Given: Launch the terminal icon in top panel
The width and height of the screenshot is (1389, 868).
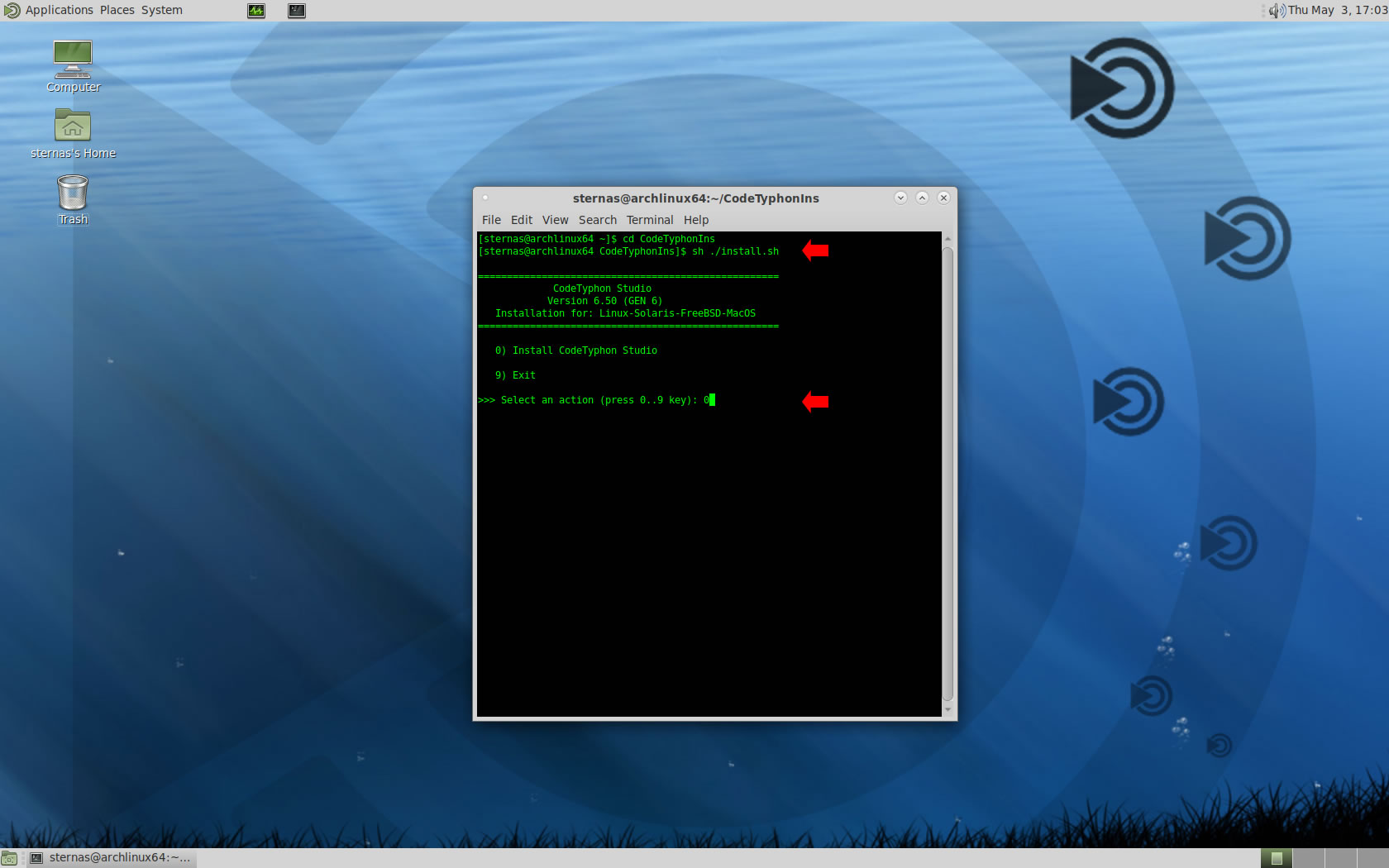Looking at the screenshot, I should tap(297, 11).
